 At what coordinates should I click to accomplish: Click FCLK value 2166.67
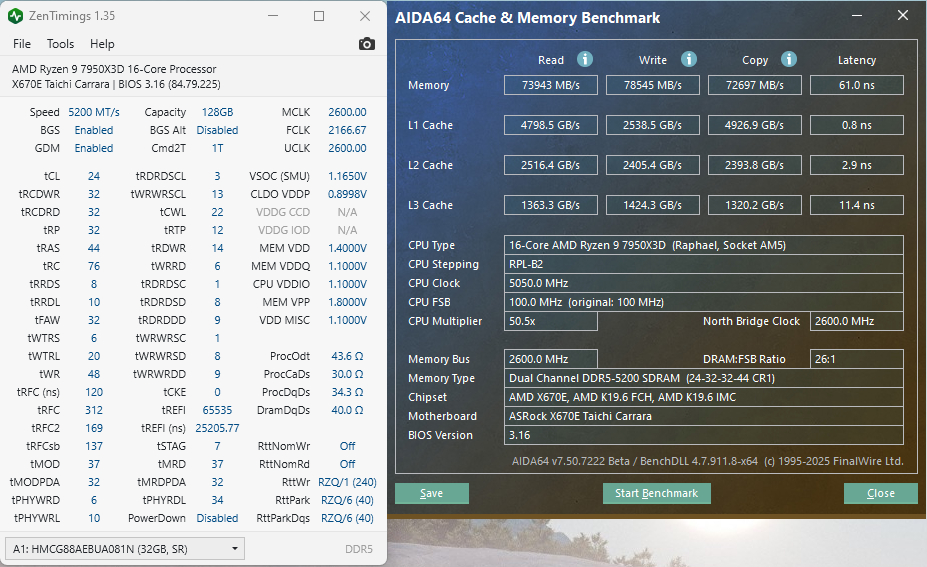pos(347,130)
